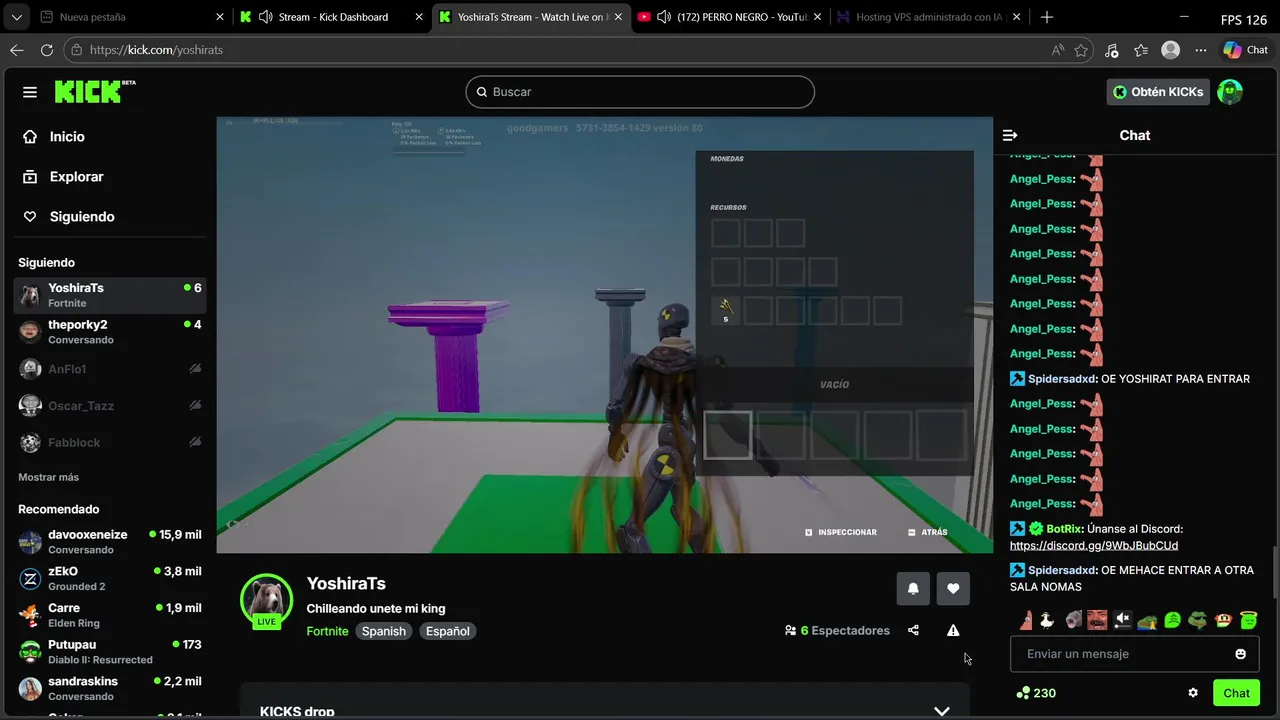Open a new browser tab
This screenshot has height=720, width=1280.
pyautogui.click(x=1047, y=17)
